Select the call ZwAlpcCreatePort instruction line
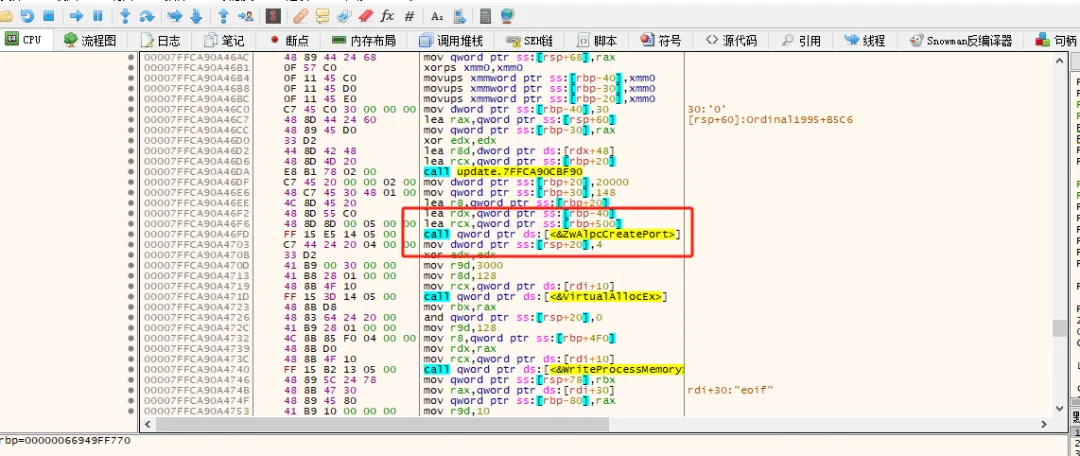 (x=552, y=234)
